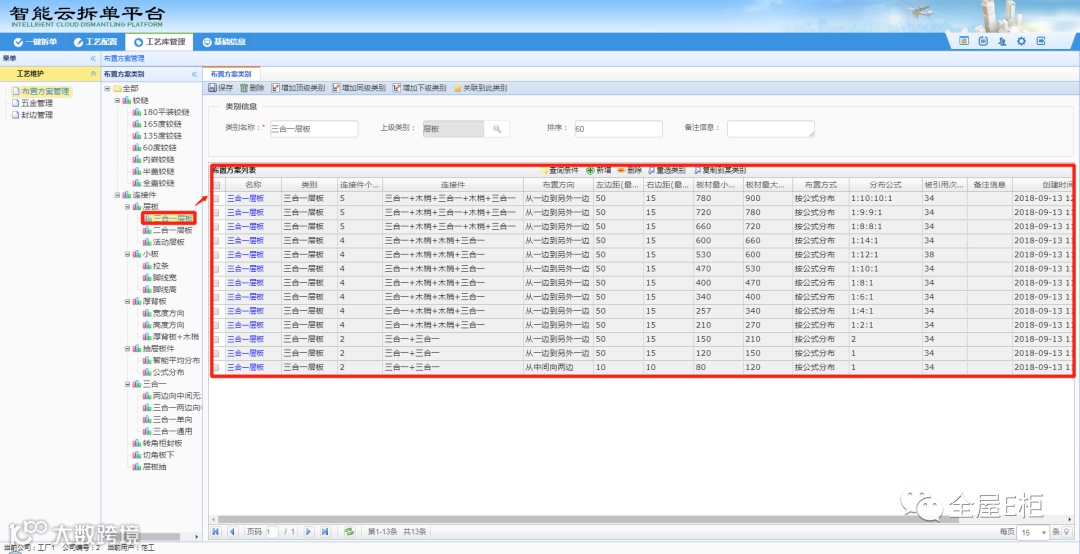Image resolution: width=1080 pixels, height=554 pixels.
Task: Check the row with 分布公式 1:10:1
Action: pos(216,269)
